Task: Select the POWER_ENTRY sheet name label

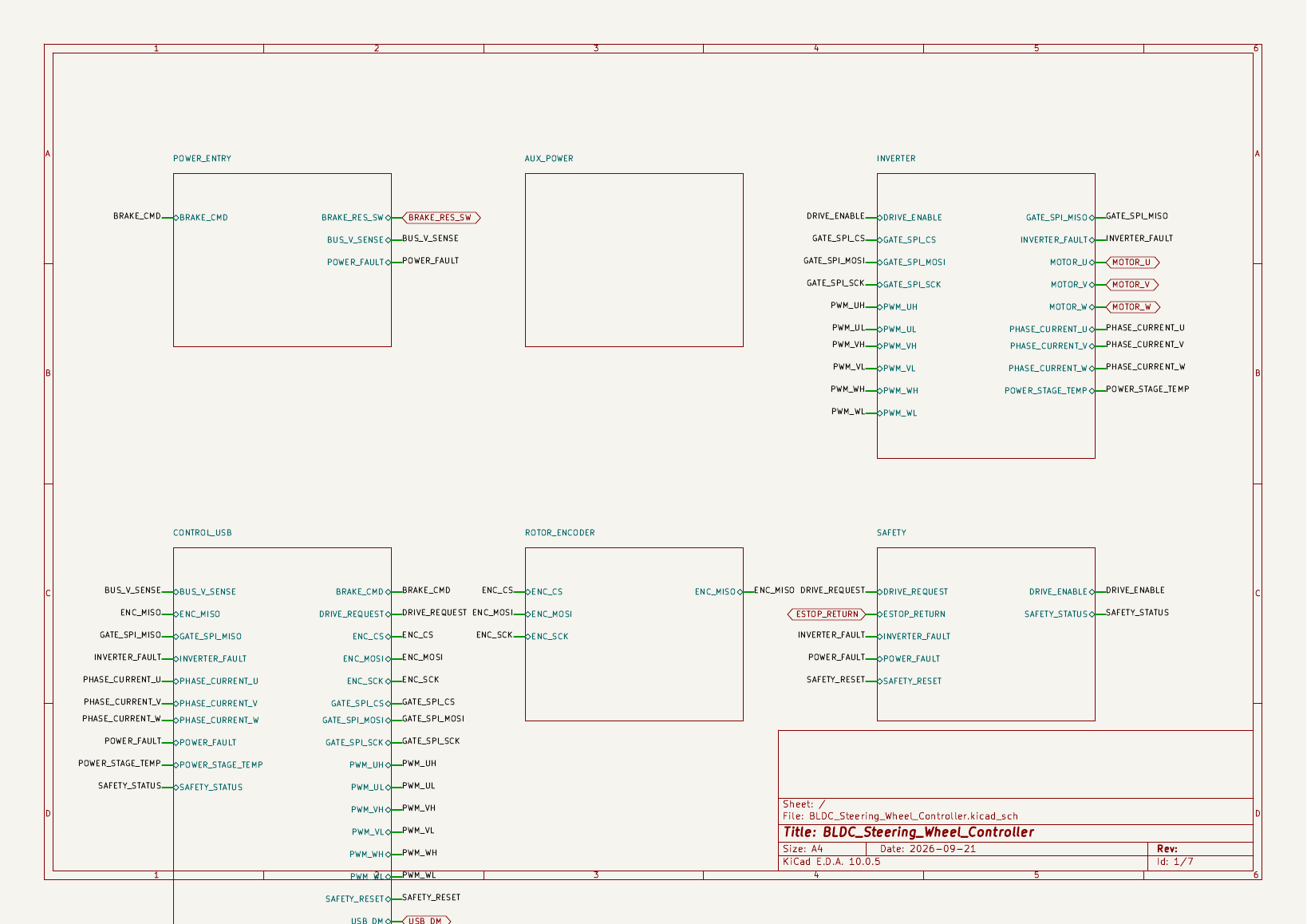Action: coord(202,159)
